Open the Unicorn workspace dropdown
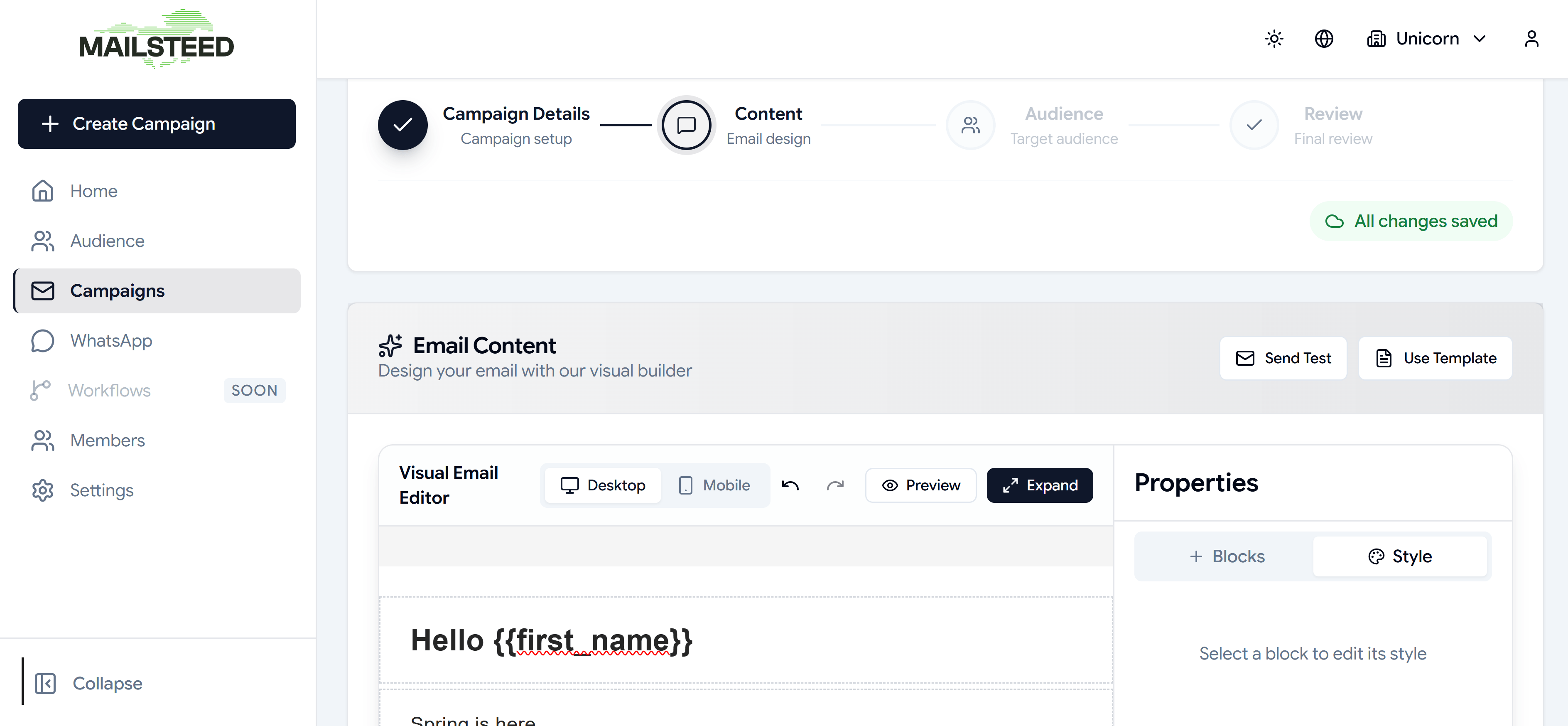1568x726 pixels. 1428,38
